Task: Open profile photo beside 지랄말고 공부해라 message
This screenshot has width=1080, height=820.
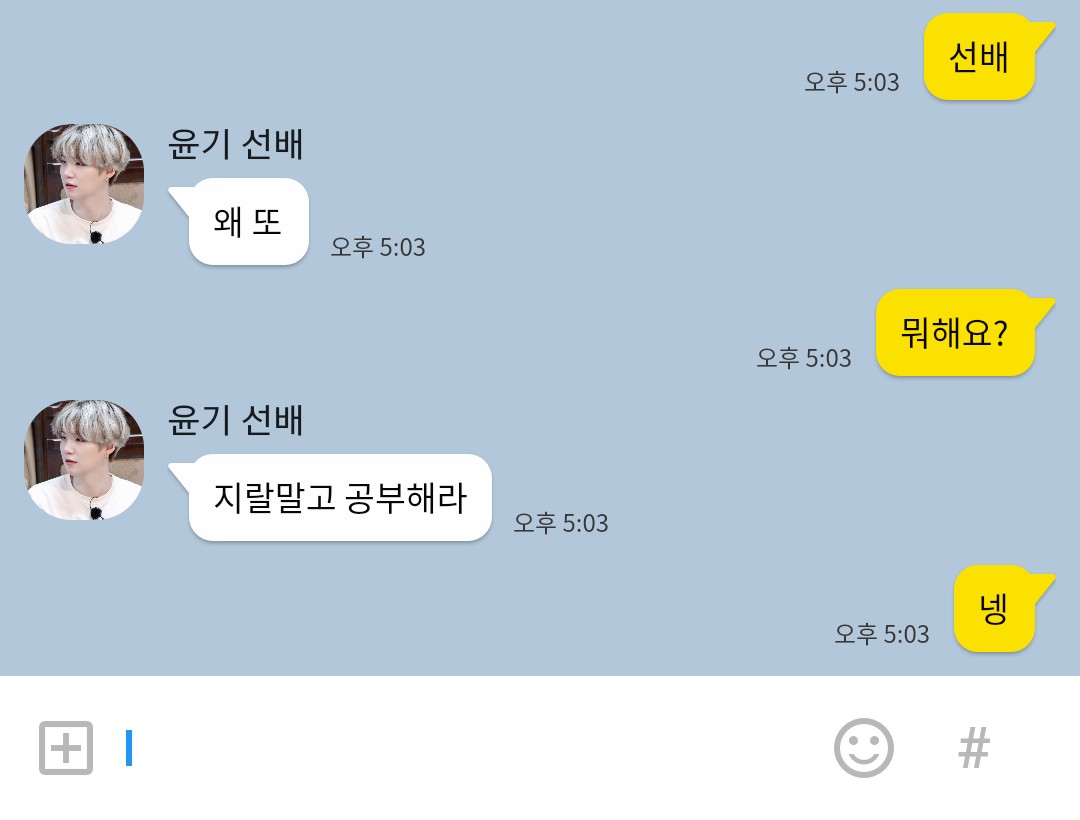Action: (x=84, y=460)
